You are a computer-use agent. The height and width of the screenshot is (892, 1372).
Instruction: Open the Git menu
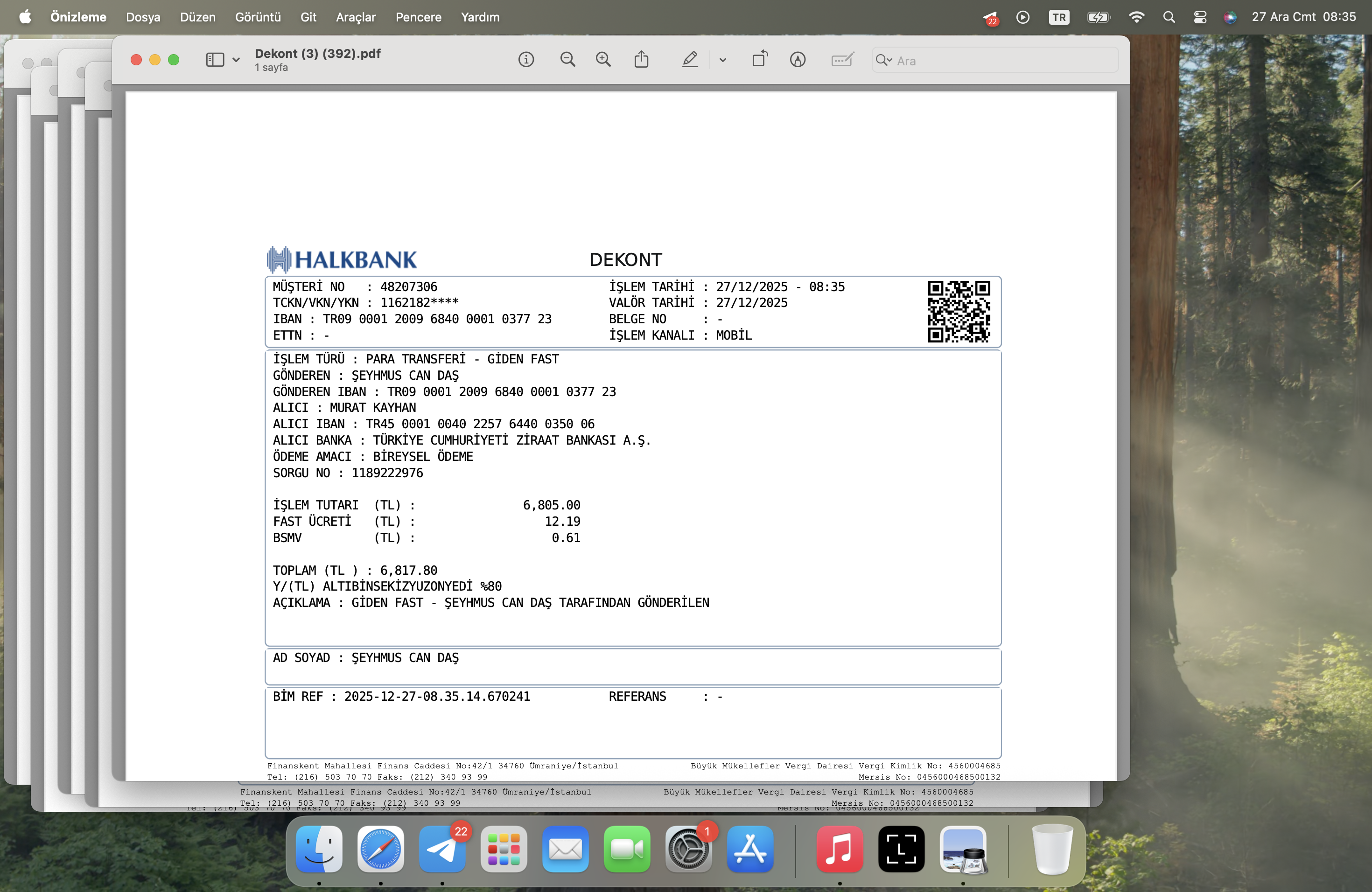click(x=308, y=17)
